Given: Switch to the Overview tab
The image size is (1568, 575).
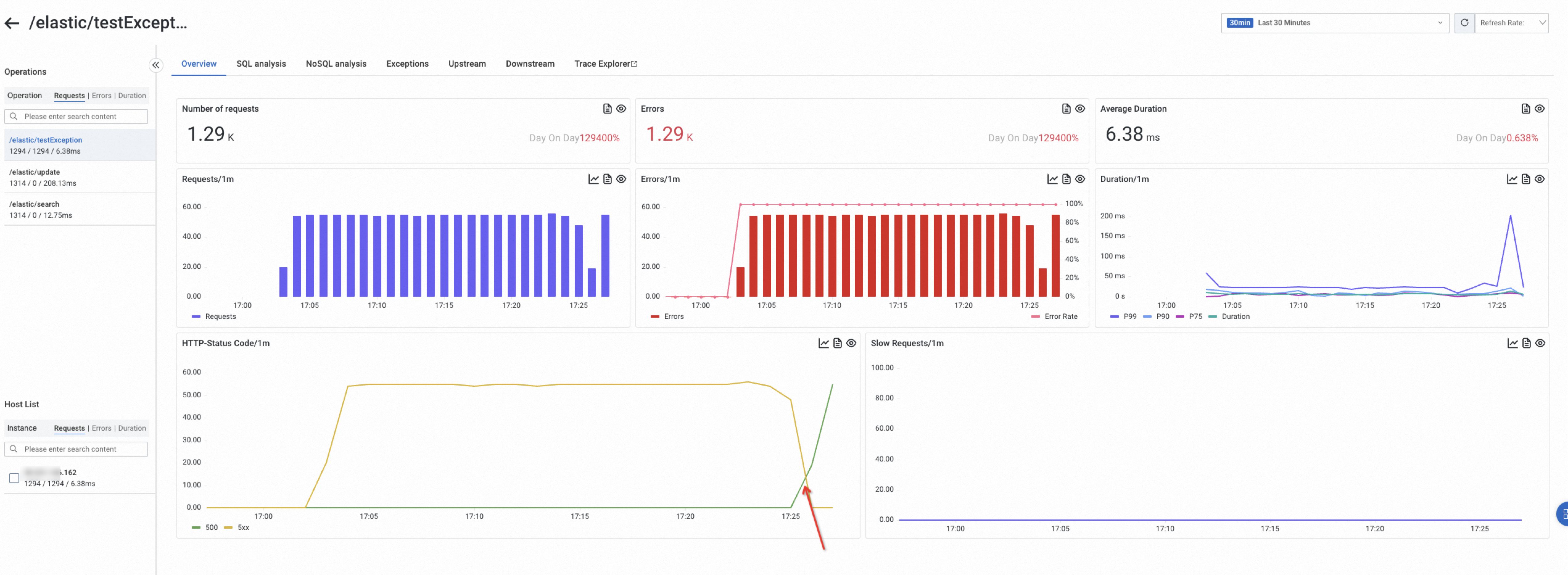Looking at the screenshot, I should click(x=198, y=63).
